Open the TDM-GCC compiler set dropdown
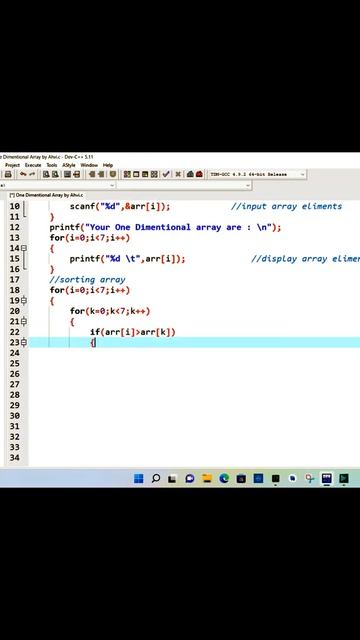360x640 pixels. (x=302, y=174)
